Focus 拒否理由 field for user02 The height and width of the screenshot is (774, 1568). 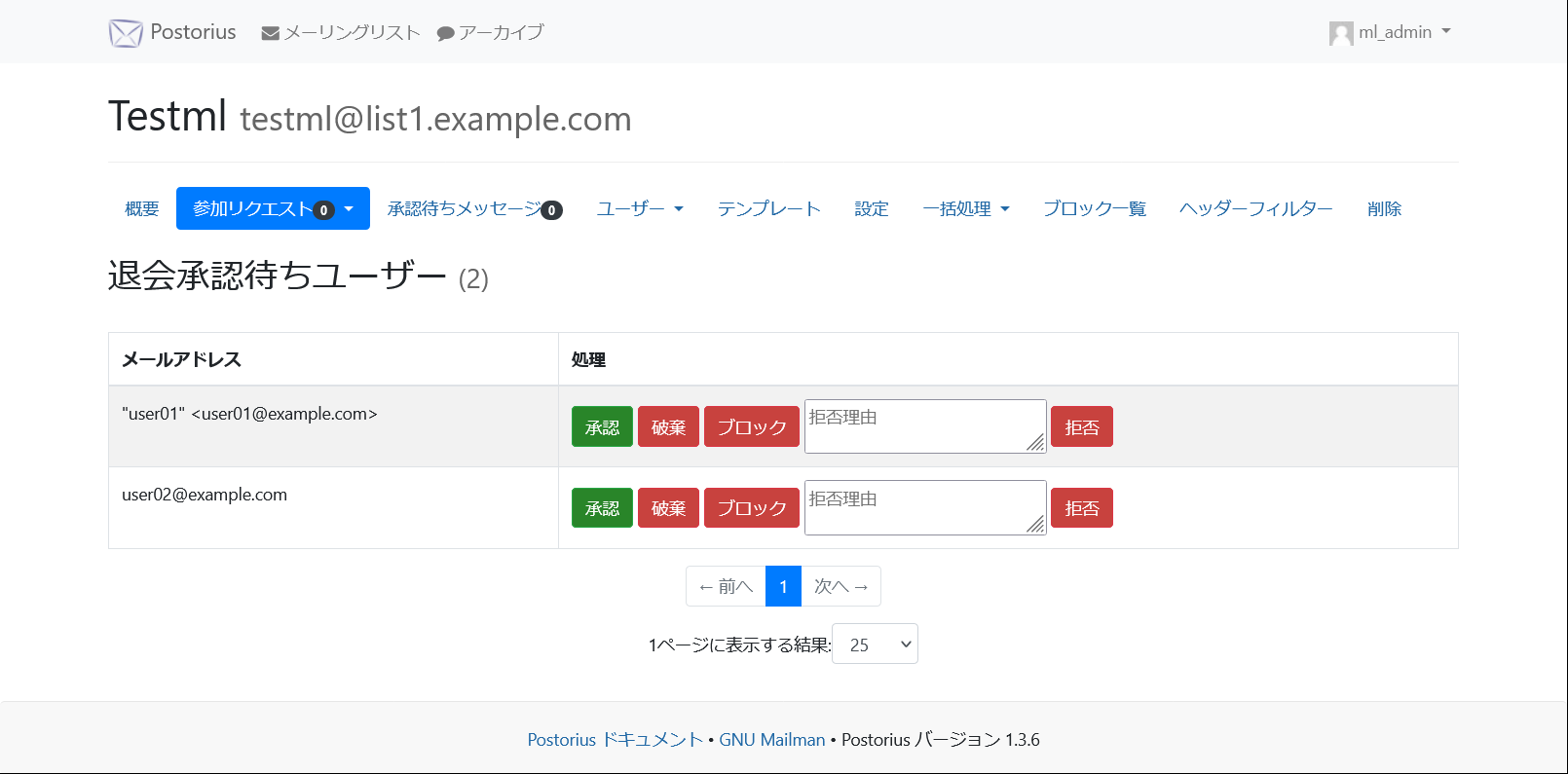[x=925, y=507]
